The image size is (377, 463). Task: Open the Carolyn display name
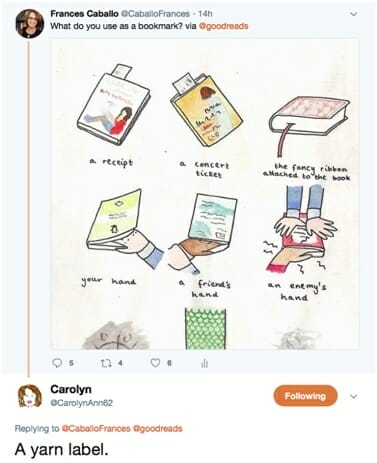71,389
